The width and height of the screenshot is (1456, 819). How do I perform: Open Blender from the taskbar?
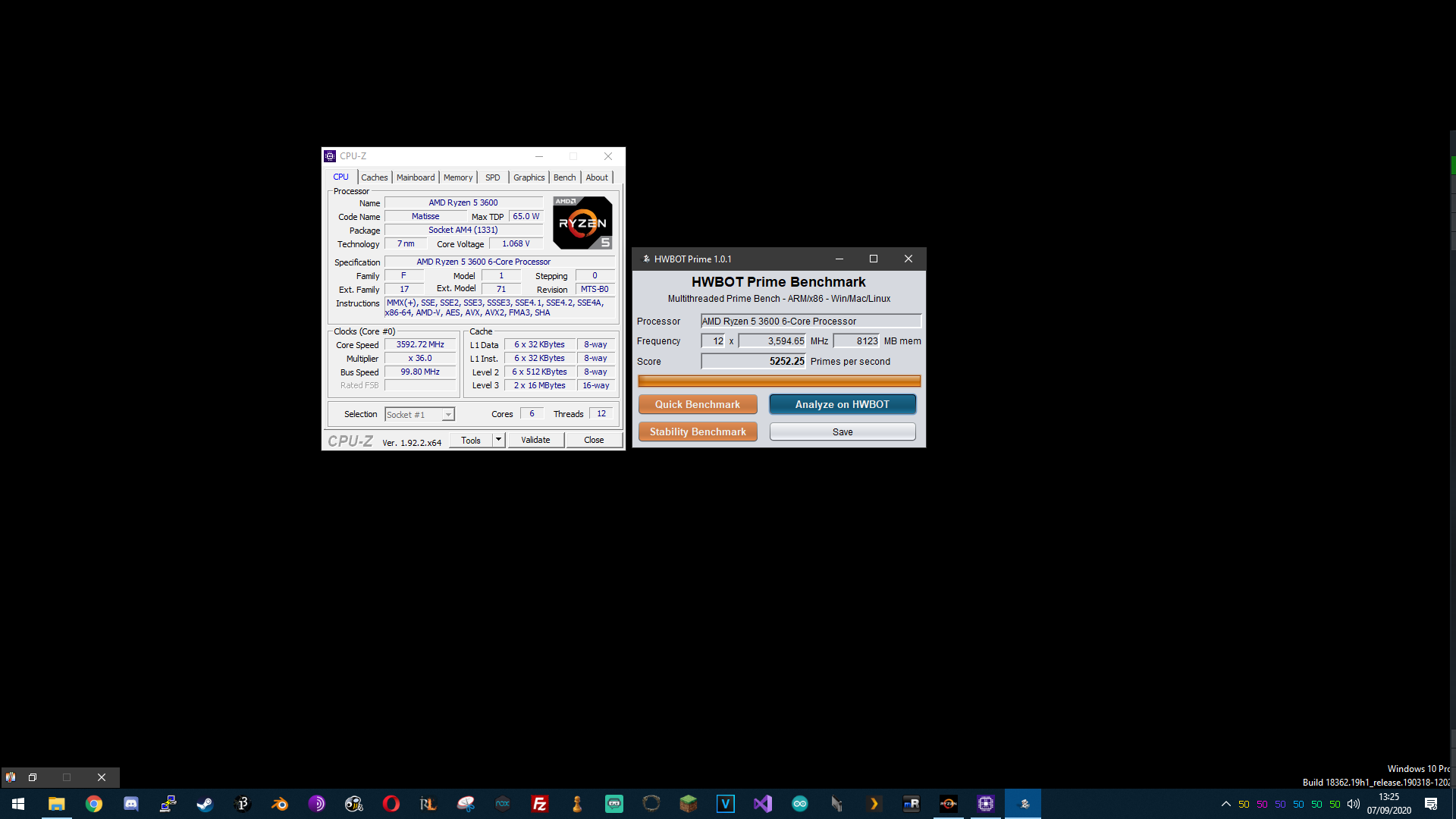pos(280,804)
